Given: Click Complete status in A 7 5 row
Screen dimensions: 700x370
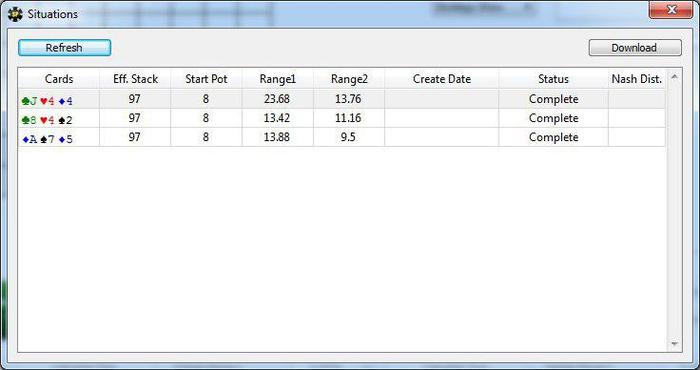Looking at the screenshot, I should 554,137.
